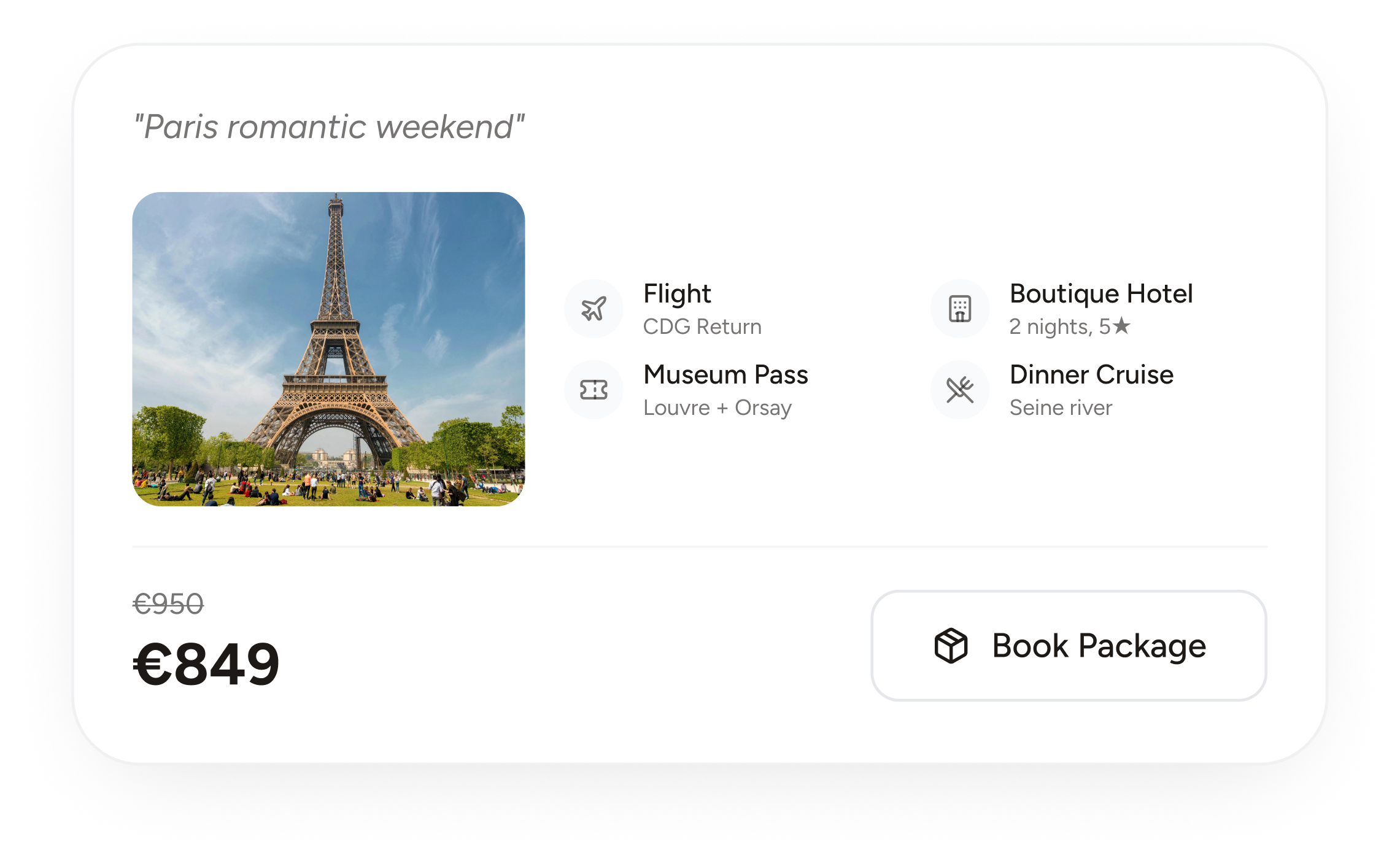Select the Flight heading
1400x866 pixels.
[x=677, y=294]
